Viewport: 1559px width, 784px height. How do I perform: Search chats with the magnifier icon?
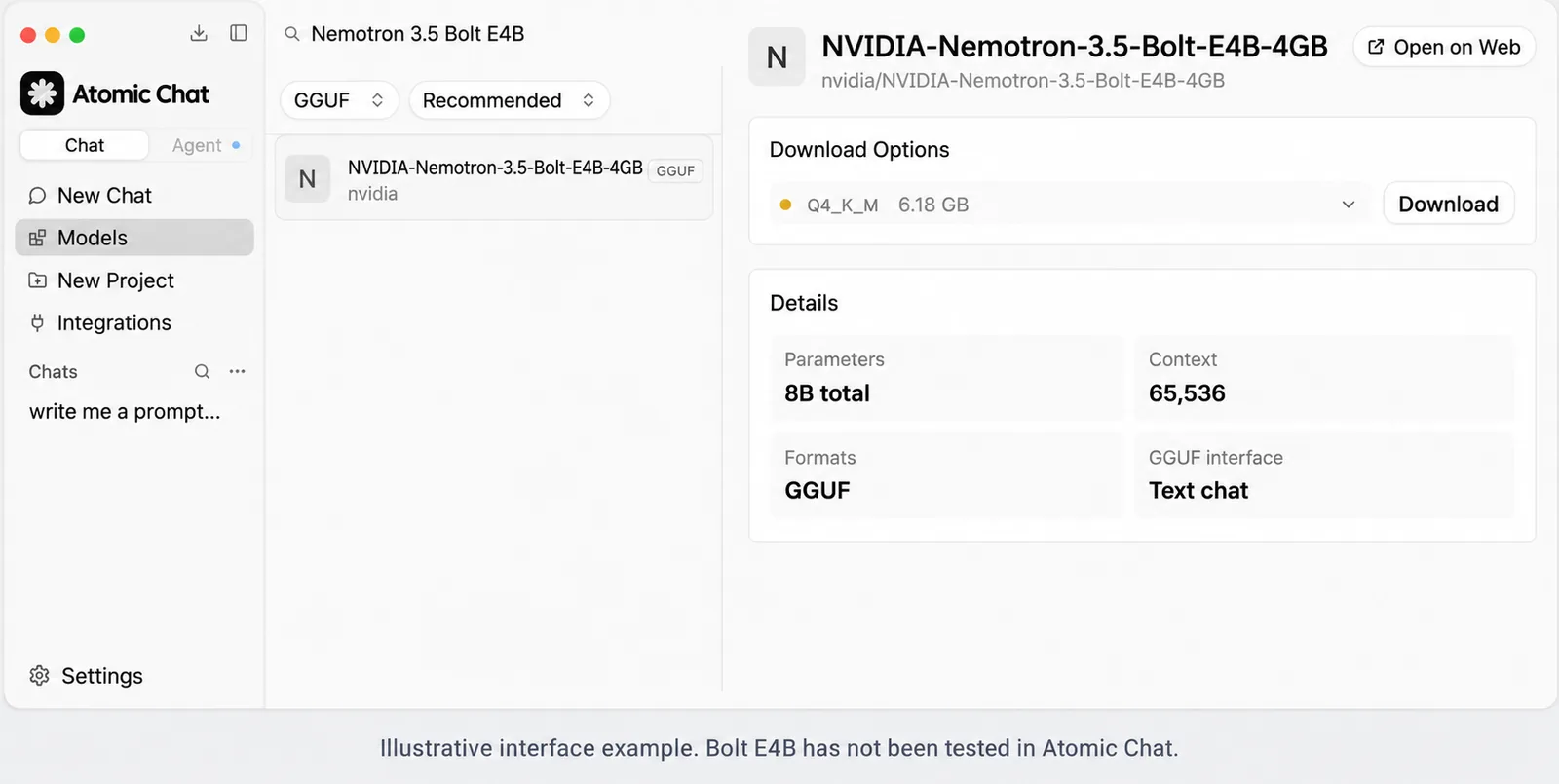point(202,371)
